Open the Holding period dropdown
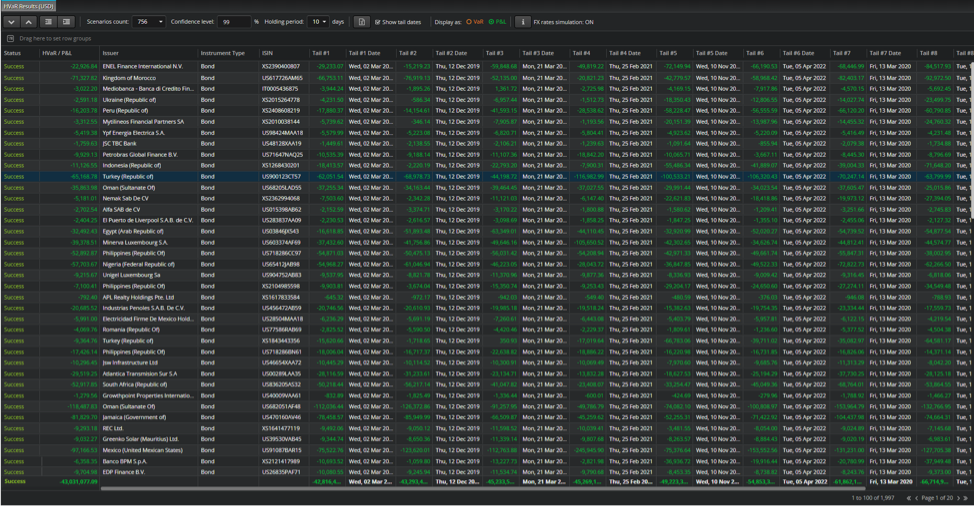 pos(318,22)
